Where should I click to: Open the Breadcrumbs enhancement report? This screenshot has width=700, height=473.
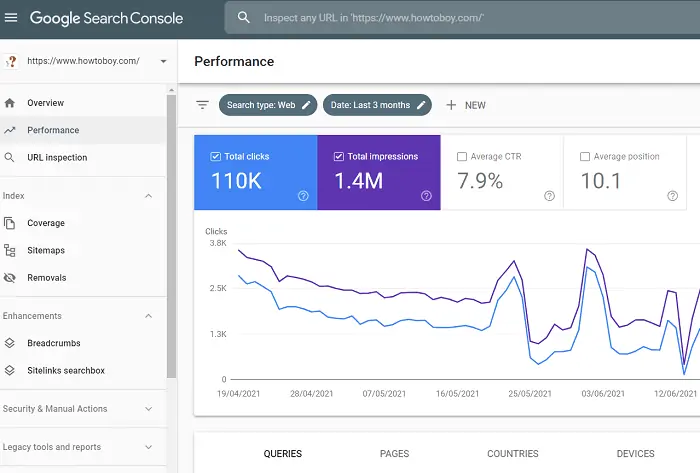click(x=83, y=343)
